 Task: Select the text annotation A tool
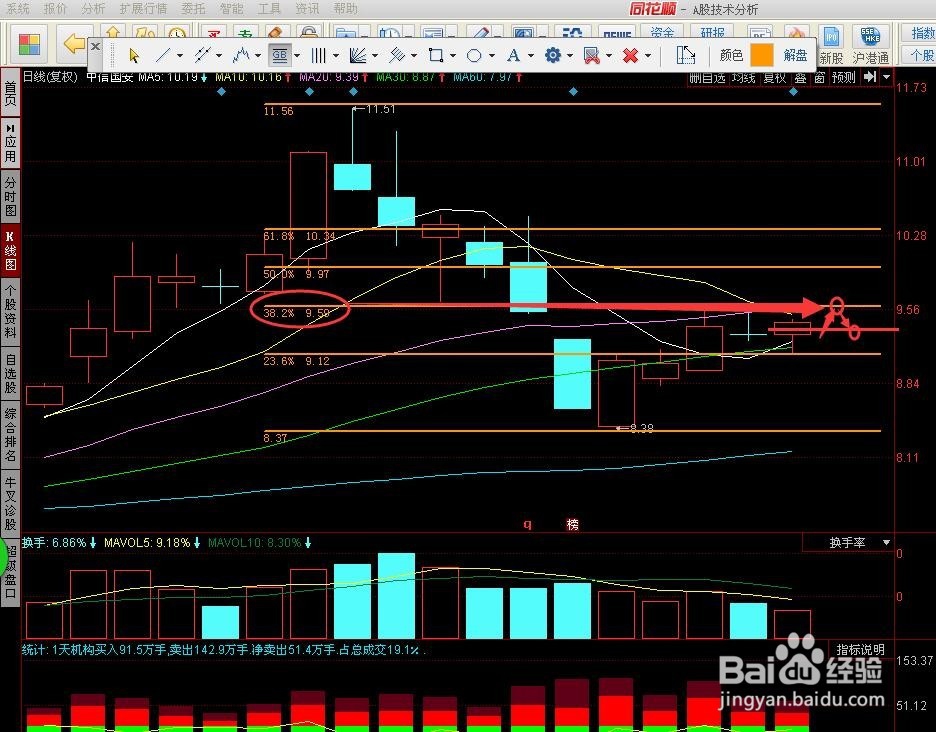pyautogui.click(x=513, y=56)
